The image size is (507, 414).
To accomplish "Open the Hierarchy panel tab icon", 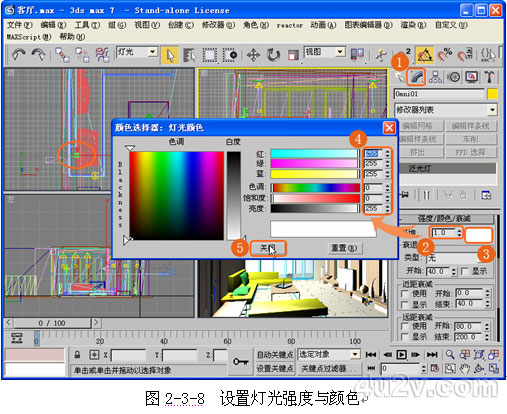I will [x=435, y=77].
